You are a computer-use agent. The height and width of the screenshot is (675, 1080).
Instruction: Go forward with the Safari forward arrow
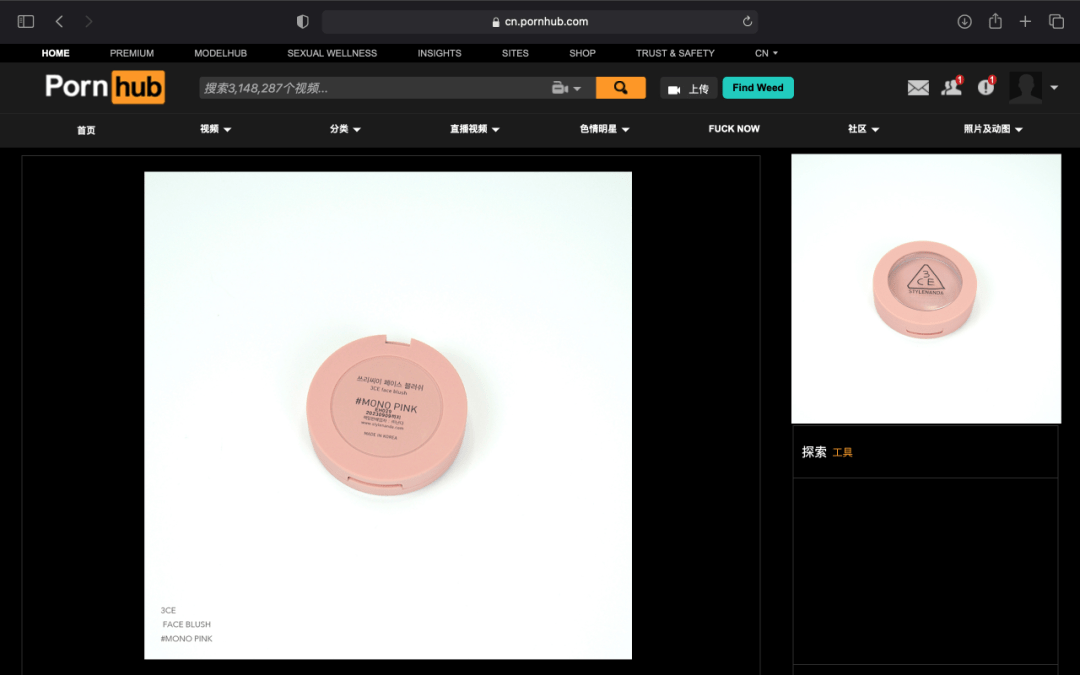pyautogui.click(x=88, y=21)
